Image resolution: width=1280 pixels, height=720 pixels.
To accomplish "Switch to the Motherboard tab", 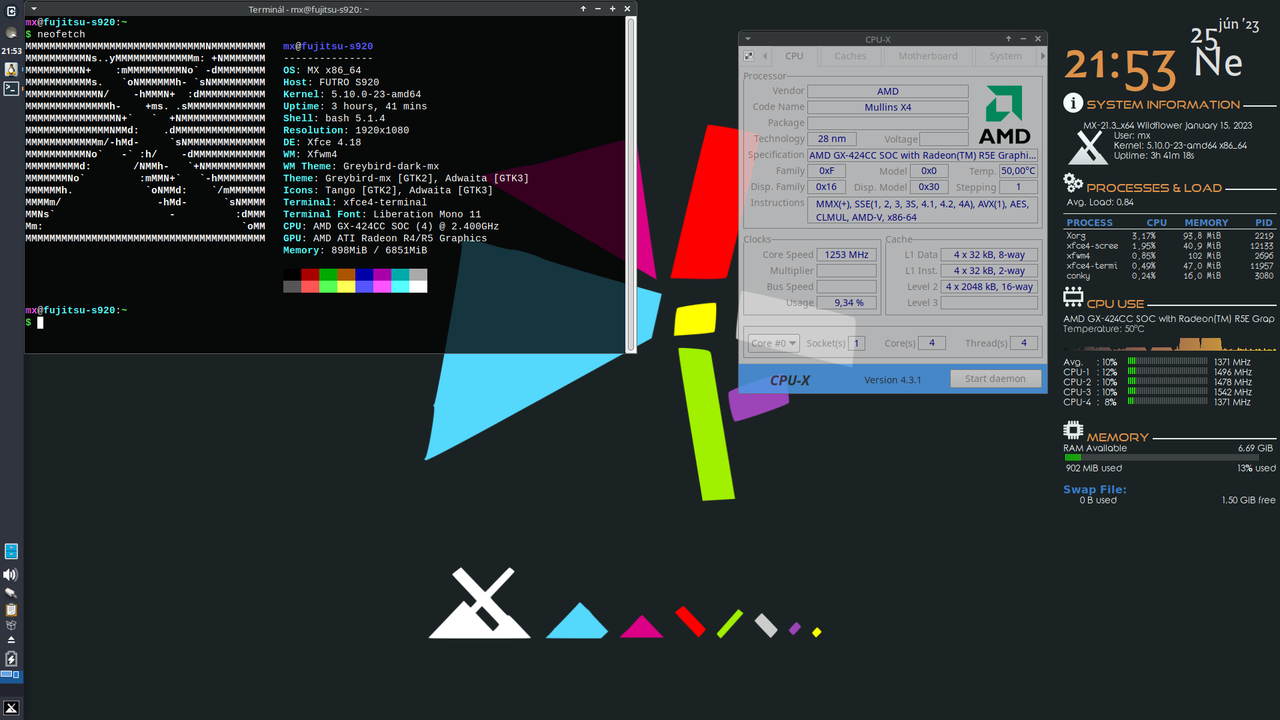I will click(927, 56).
